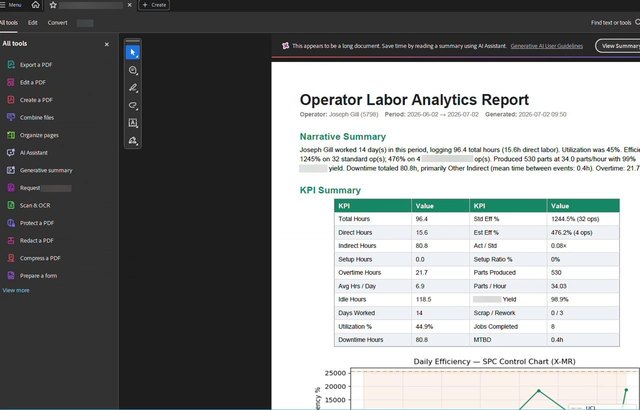Expand the tools list with View more
This screenshot has width=640, height=410.
16,290
